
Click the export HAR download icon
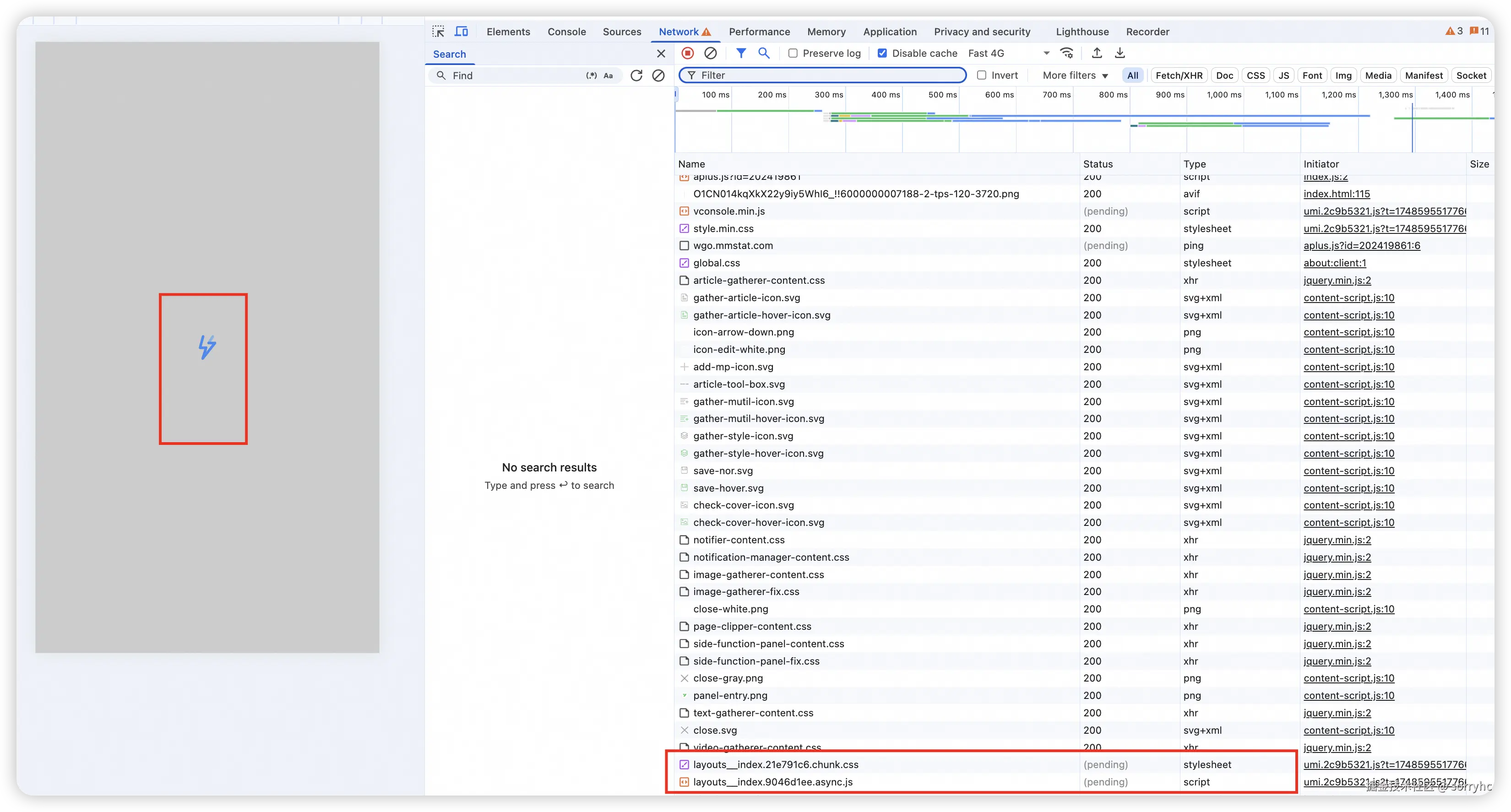[x=1120, y=54]
